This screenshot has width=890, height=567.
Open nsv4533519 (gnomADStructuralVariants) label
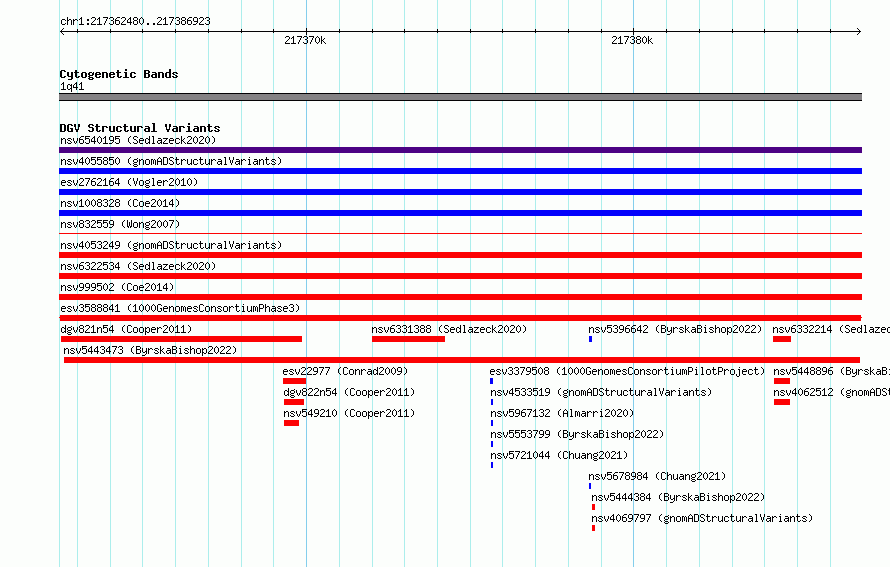click(601, 392)
